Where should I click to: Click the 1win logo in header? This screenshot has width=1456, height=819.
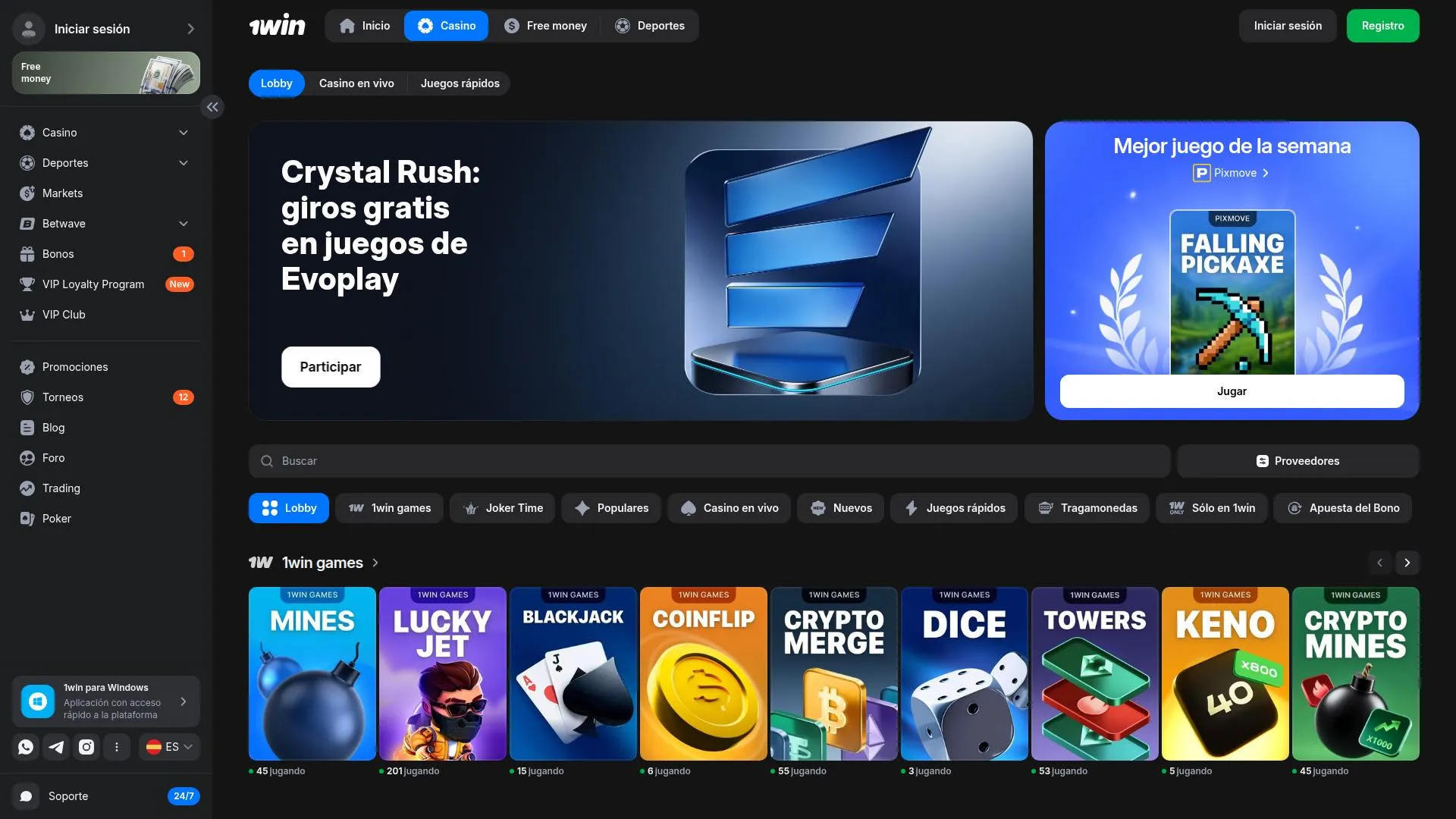(x=278, y=26)
